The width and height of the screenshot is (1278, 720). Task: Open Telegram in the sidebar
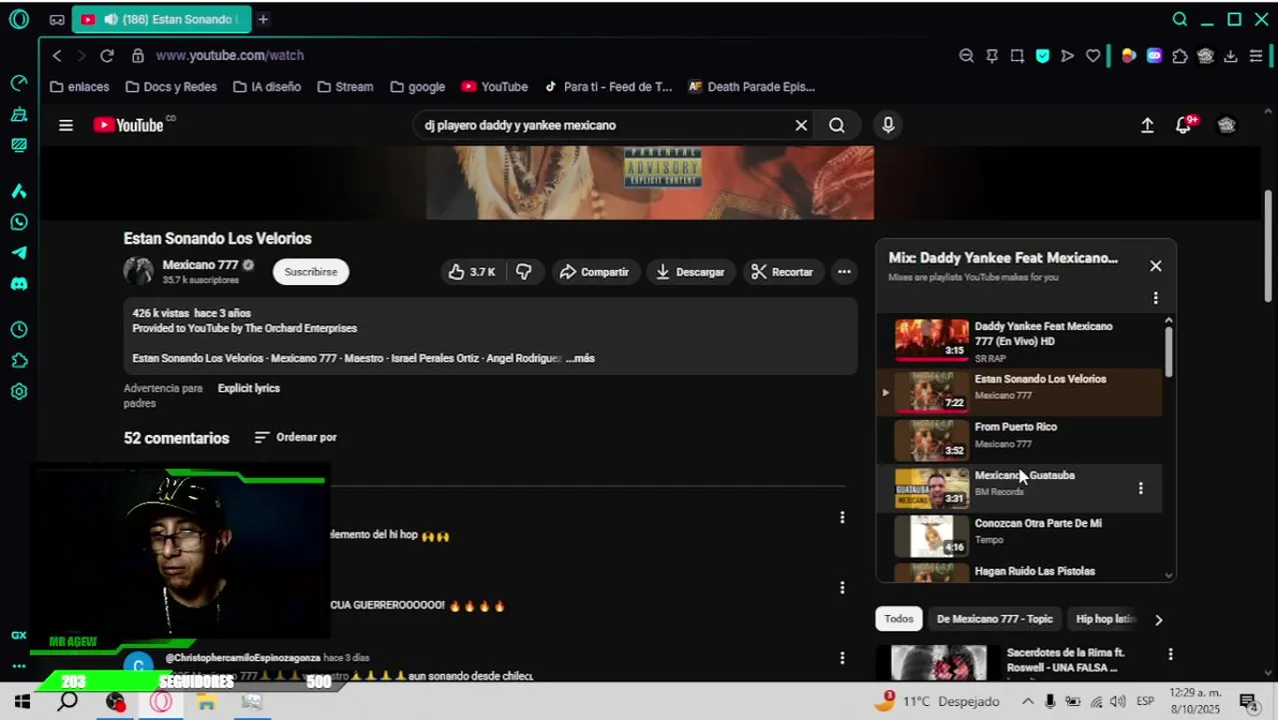pyautogui.click(x=18, y=253)
